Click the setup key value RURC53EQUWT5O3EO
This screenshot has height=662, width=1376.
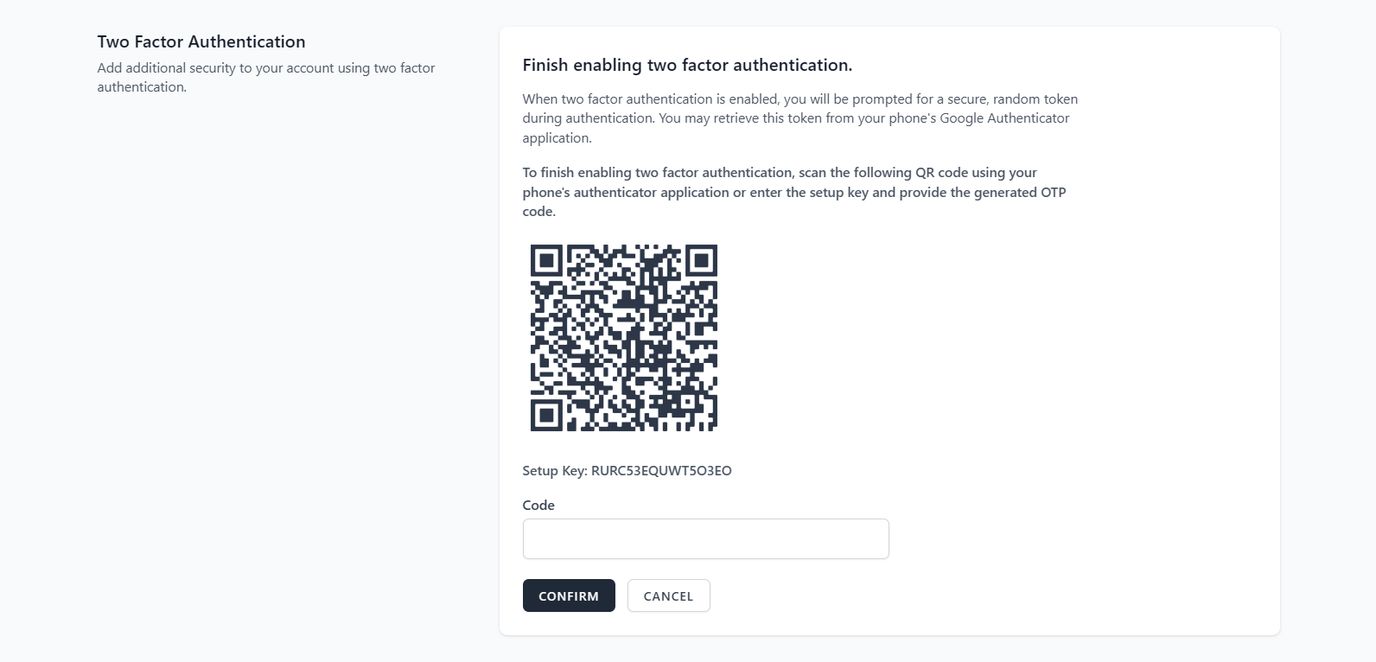pyautogui.click(x=661, y=471)
